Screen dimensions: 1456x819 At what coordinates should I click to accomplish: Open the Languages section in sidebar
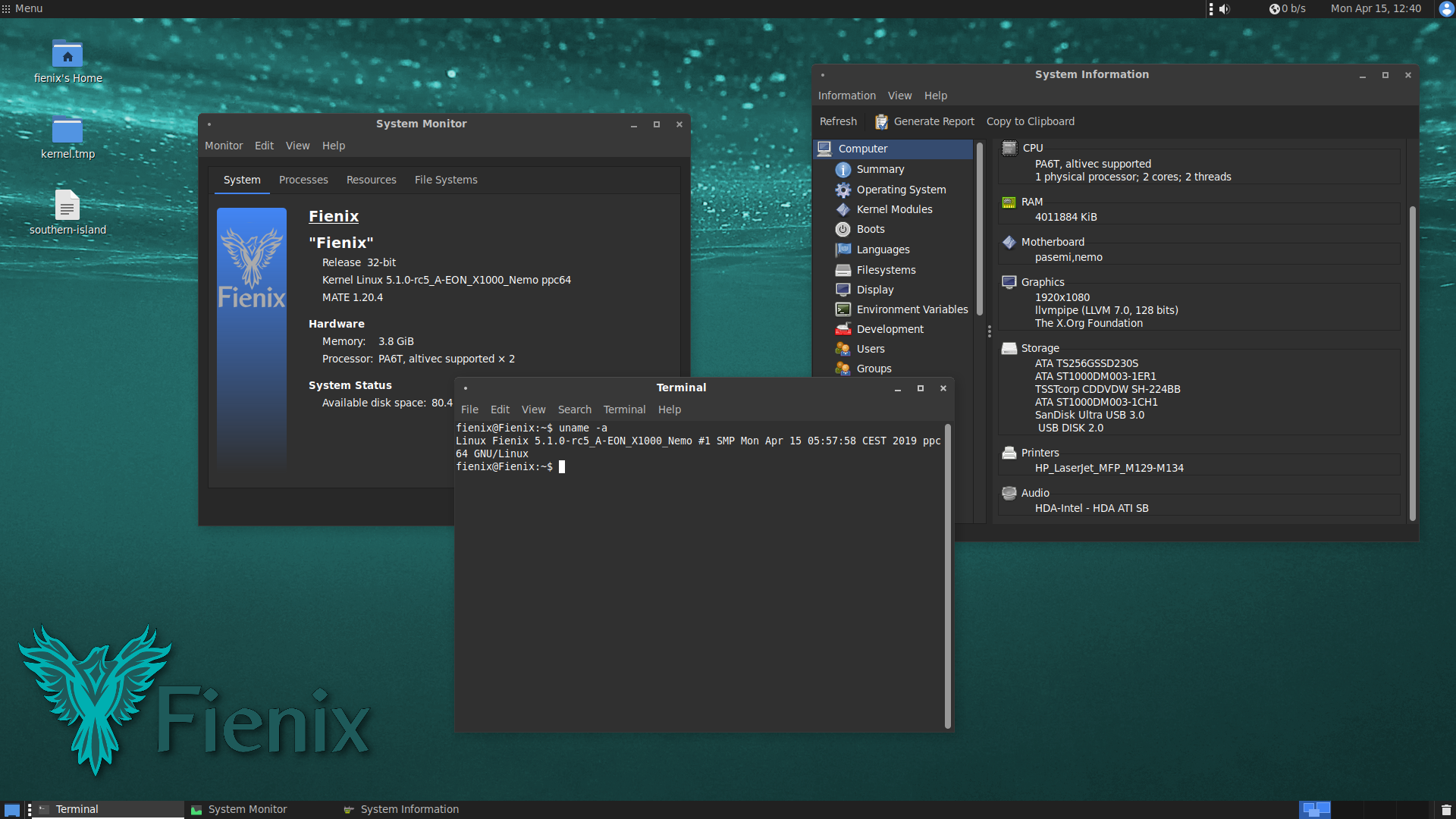point(882,249)
